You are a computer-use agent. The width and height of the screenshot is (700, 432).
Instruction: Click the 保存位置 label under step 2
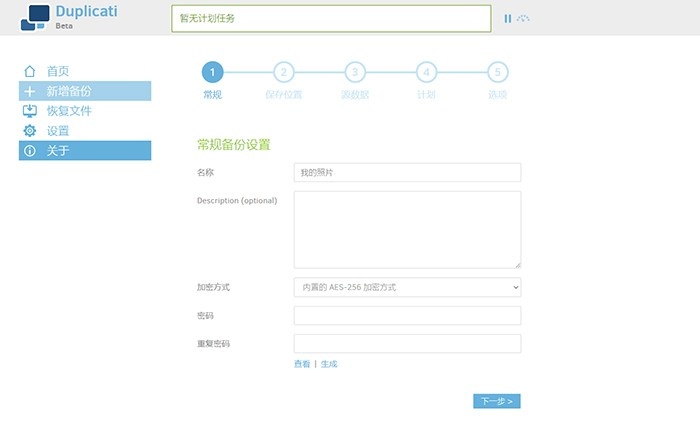(x=283, y=95)
